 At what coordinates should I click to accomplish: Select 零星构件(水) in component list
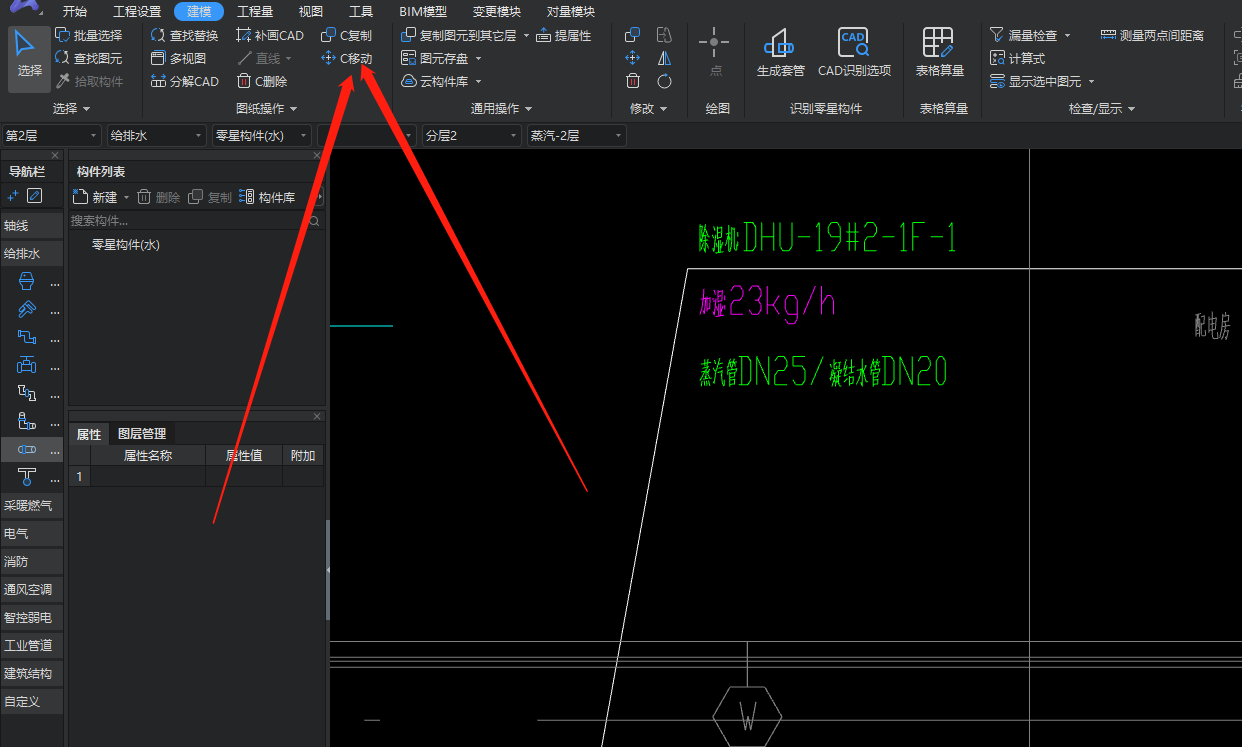point(126,245)
